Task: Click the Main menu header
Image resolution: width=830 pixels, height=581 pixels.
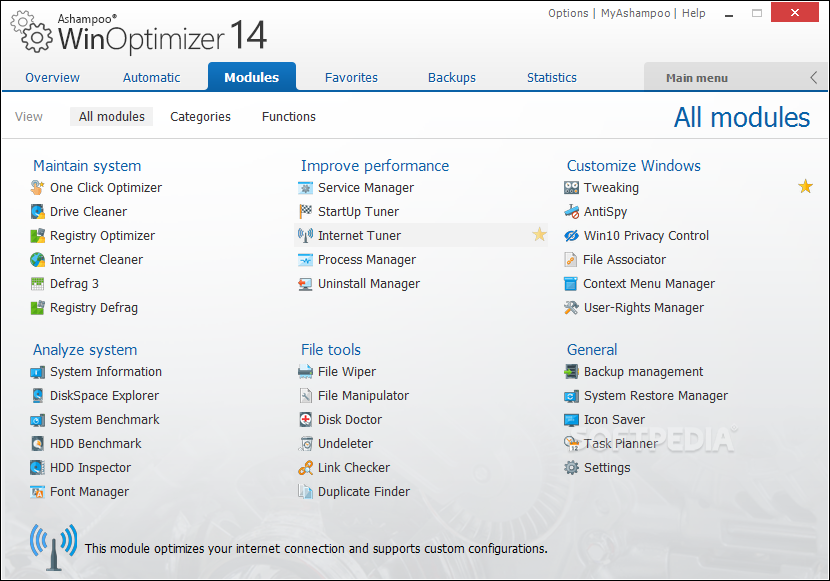Action: click(x=697, y=78)
